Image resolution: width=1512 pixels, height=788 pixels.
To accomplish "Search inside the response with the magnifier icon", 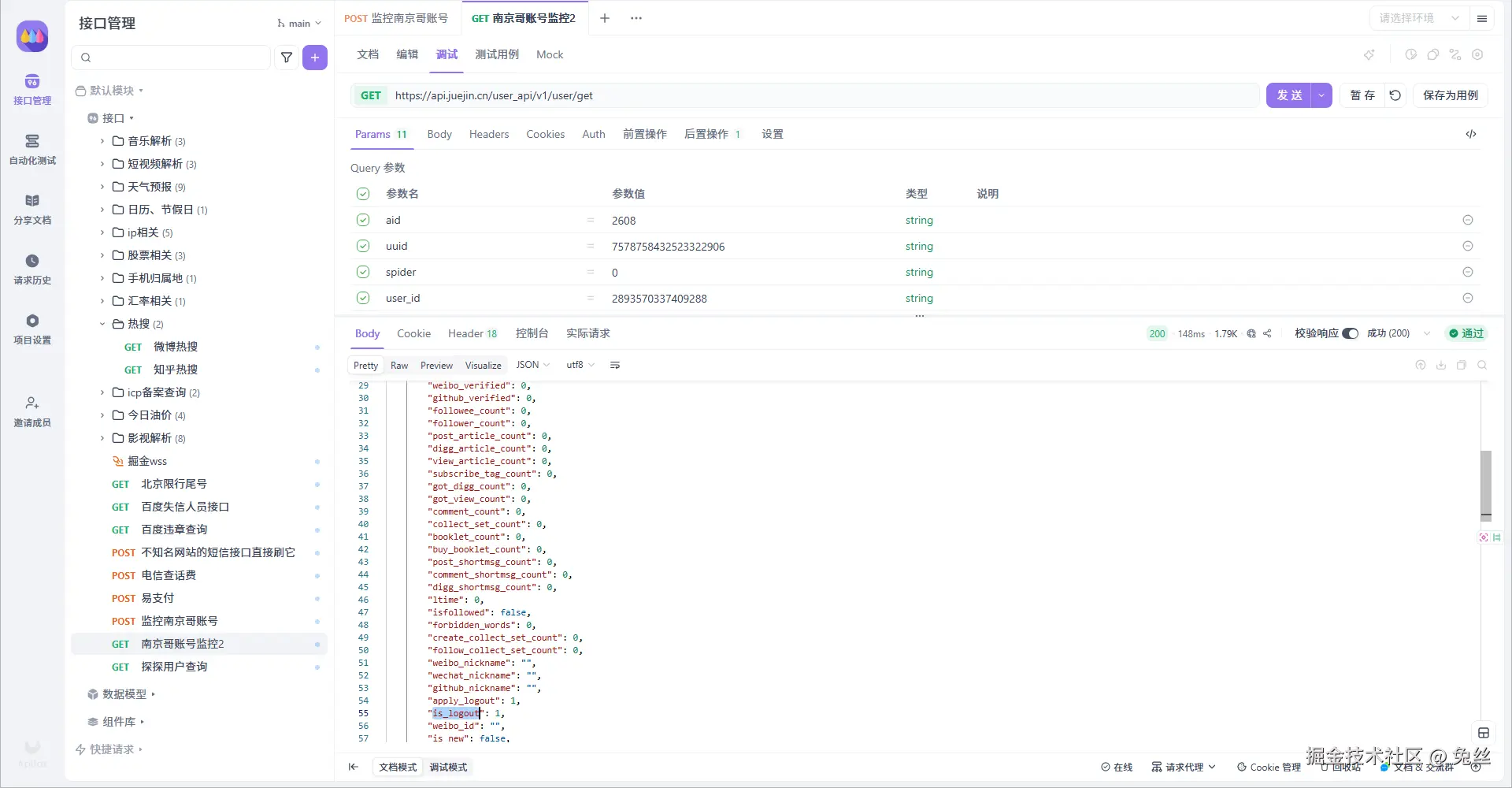I will [x=1484, y=365].
